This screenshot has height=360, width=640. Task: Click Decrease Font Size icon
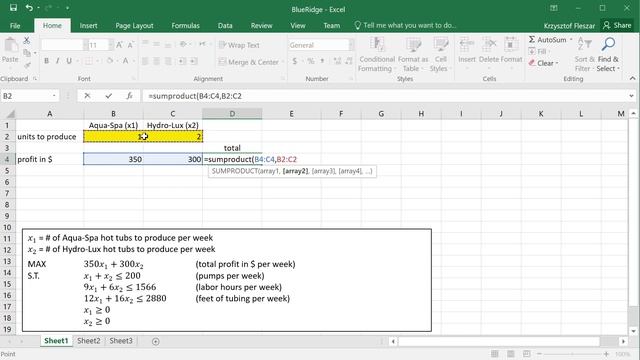coord(131,45)
